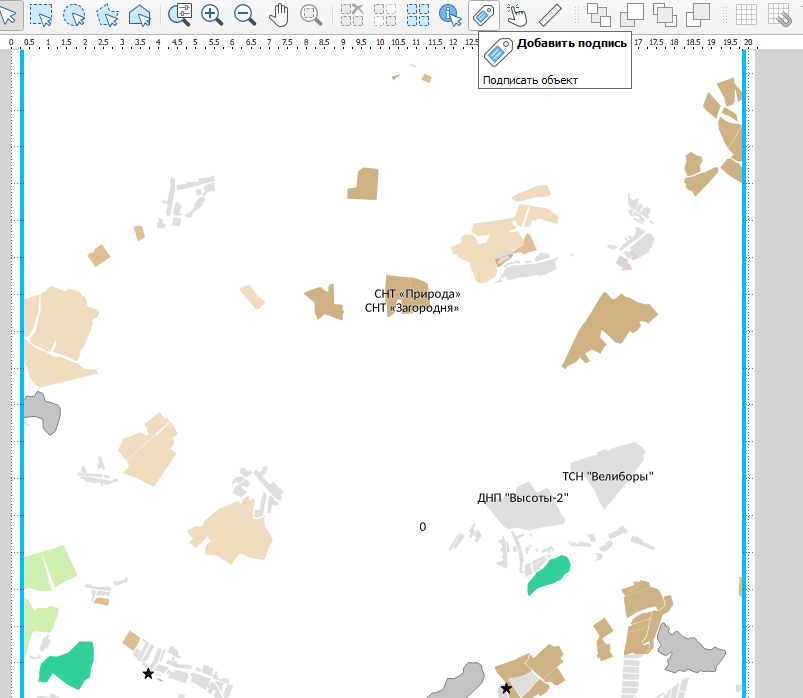The image size is (803, 698).
Task: Activate the pan hand tool
Action: [279, 14]
